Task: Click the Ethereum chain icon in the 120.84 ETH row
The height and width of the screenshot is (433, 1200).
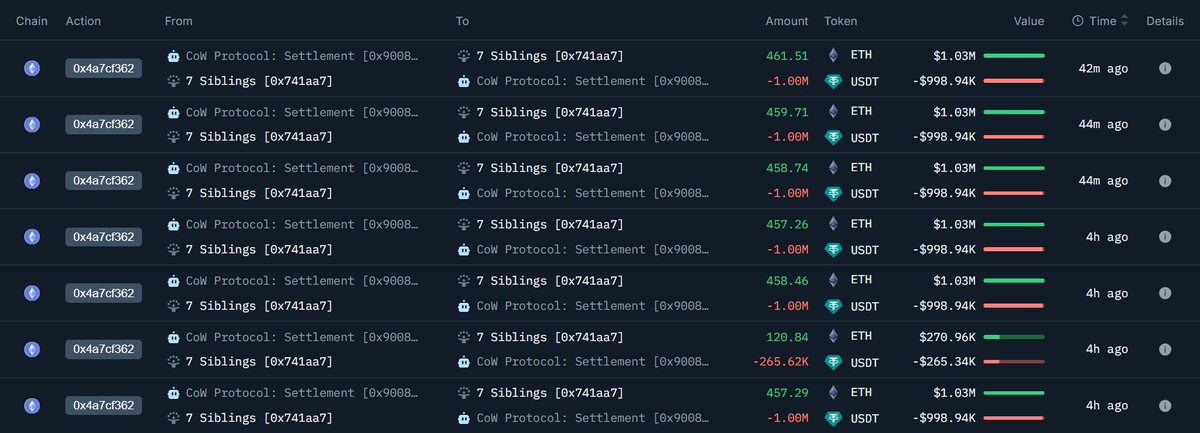Action: (32, 349)
